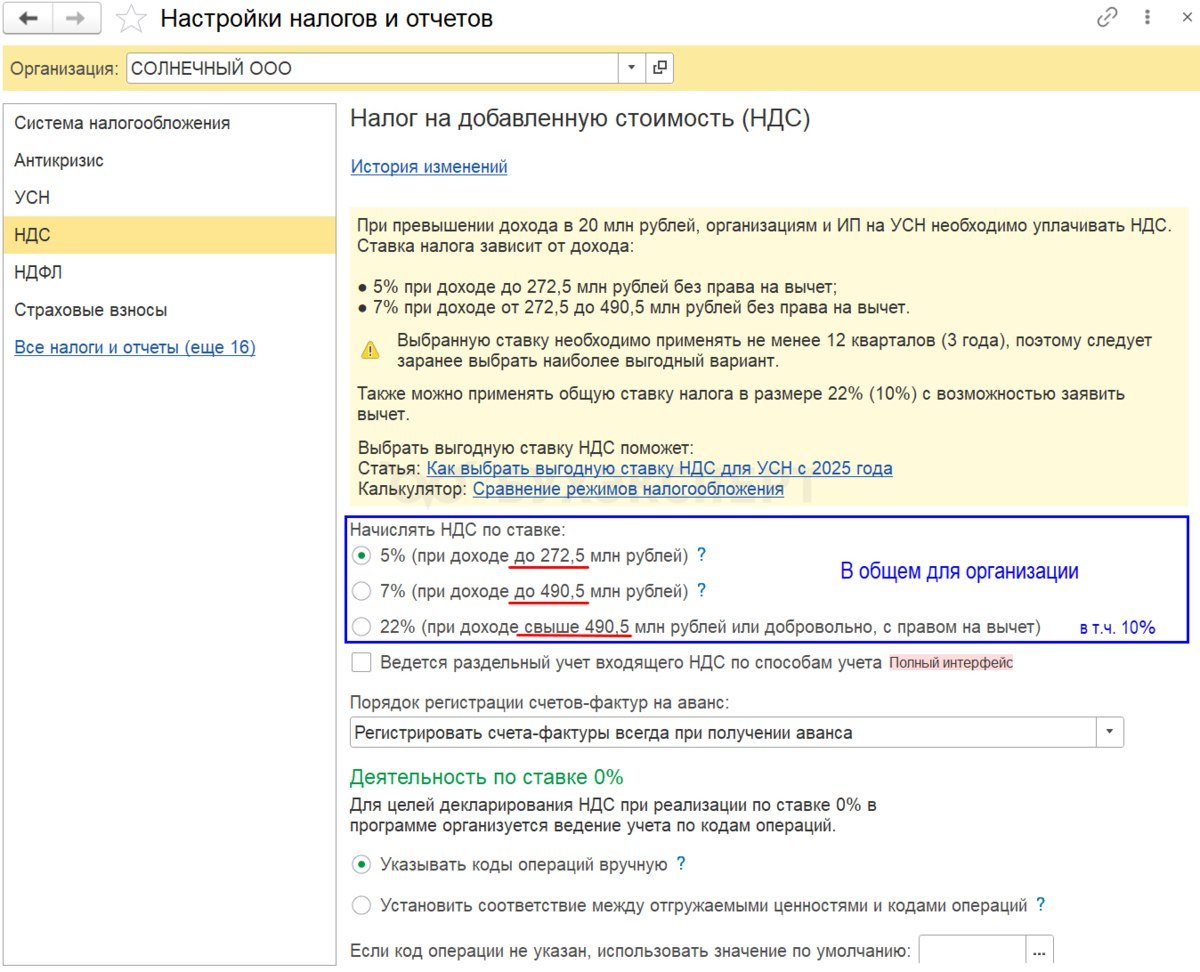Show help for Указывать коды операций вручную

click(681, 864)
